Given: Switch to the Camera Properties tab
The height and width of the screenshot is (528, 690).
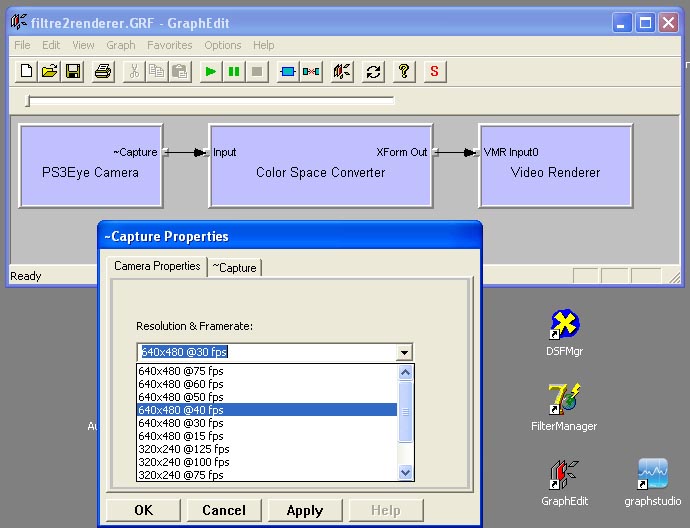Looking at the screenshot, I should pyautogui.click(x=157, y=266).
